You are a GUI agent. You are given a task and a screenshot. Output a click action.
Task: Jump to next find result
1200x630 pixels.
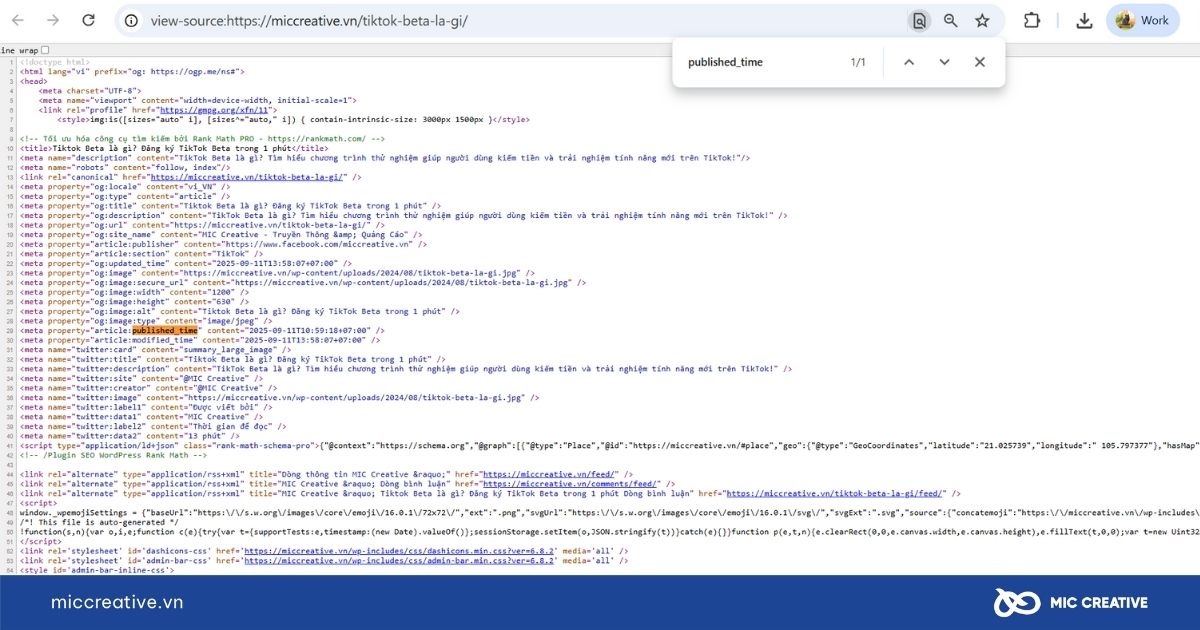tap(944, 62)
